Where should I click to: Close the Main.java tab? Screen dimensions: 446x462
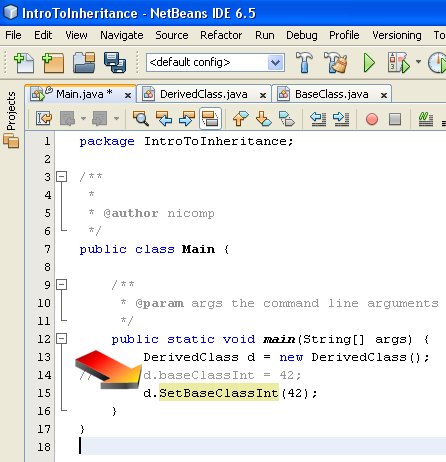pos(128,95)
